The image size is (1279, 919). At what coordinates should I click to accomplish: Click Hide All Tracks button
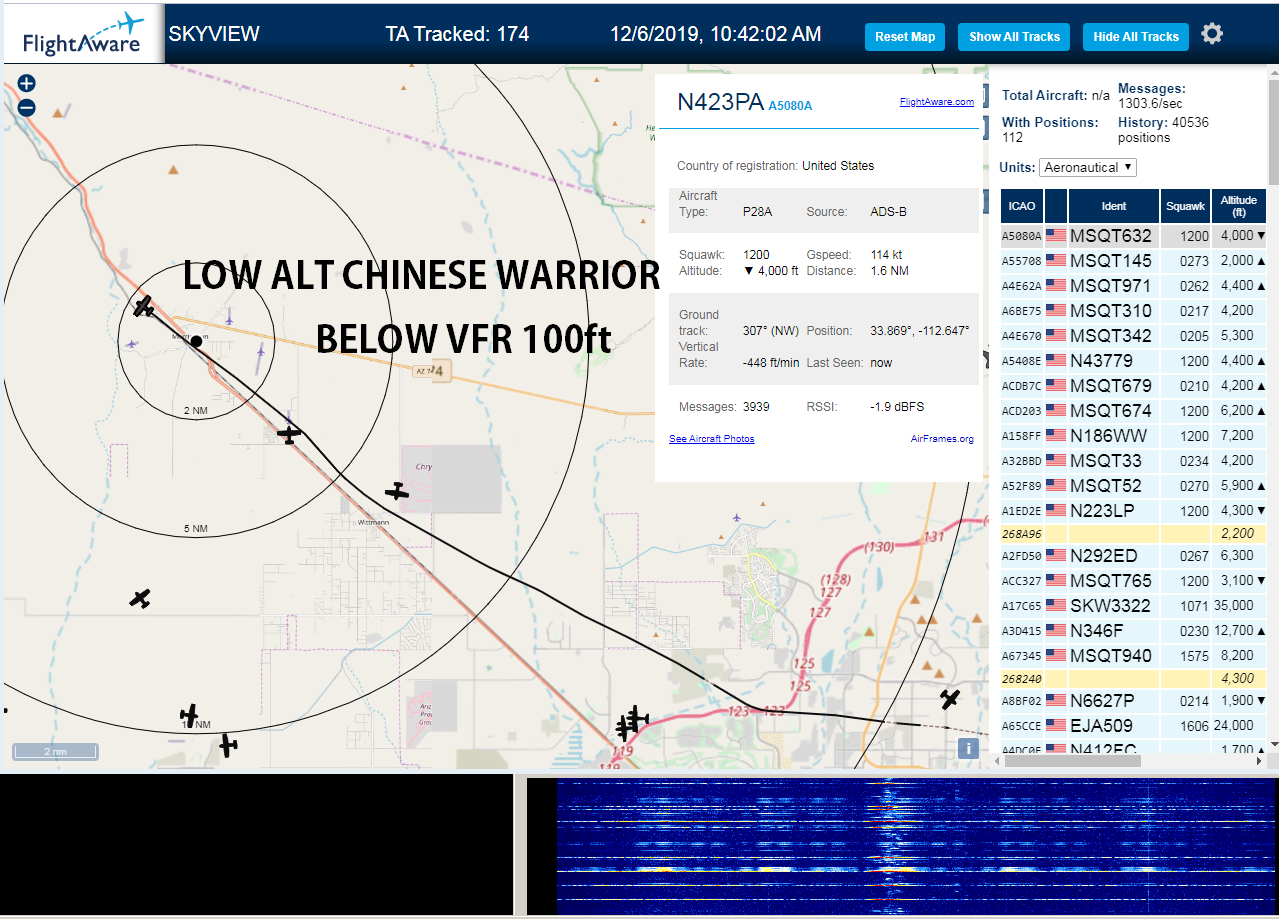pyautogui.click(x=1136, y=37)
